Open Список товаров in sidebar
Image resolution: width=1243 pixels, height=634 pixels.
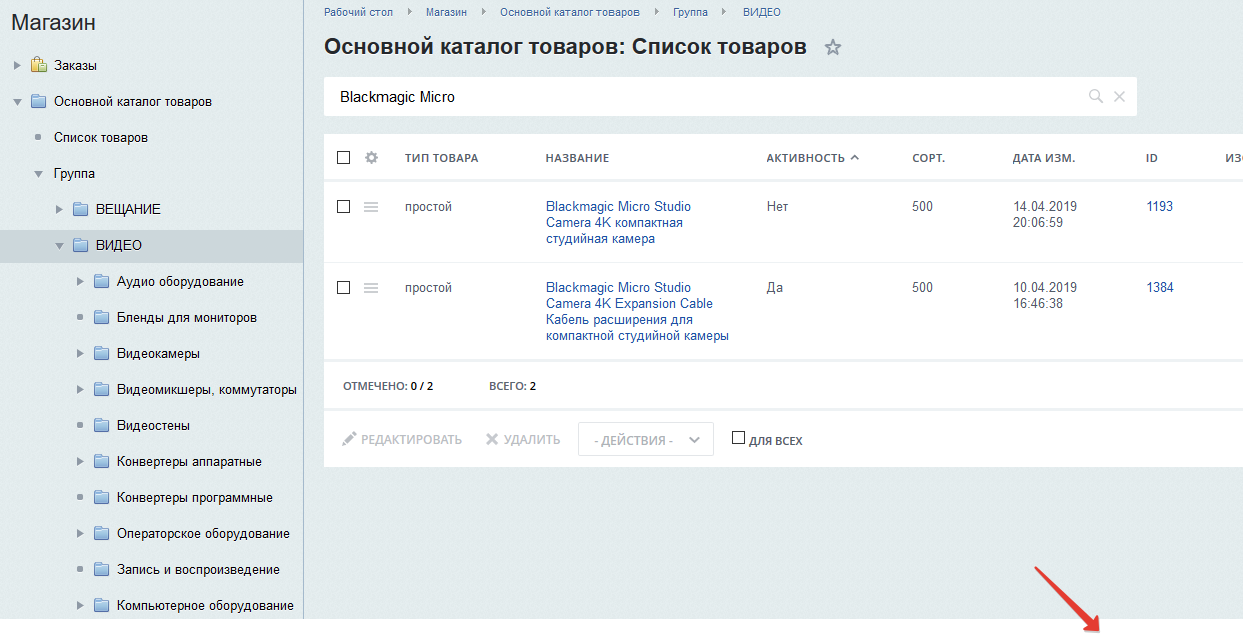coord(101,138)
